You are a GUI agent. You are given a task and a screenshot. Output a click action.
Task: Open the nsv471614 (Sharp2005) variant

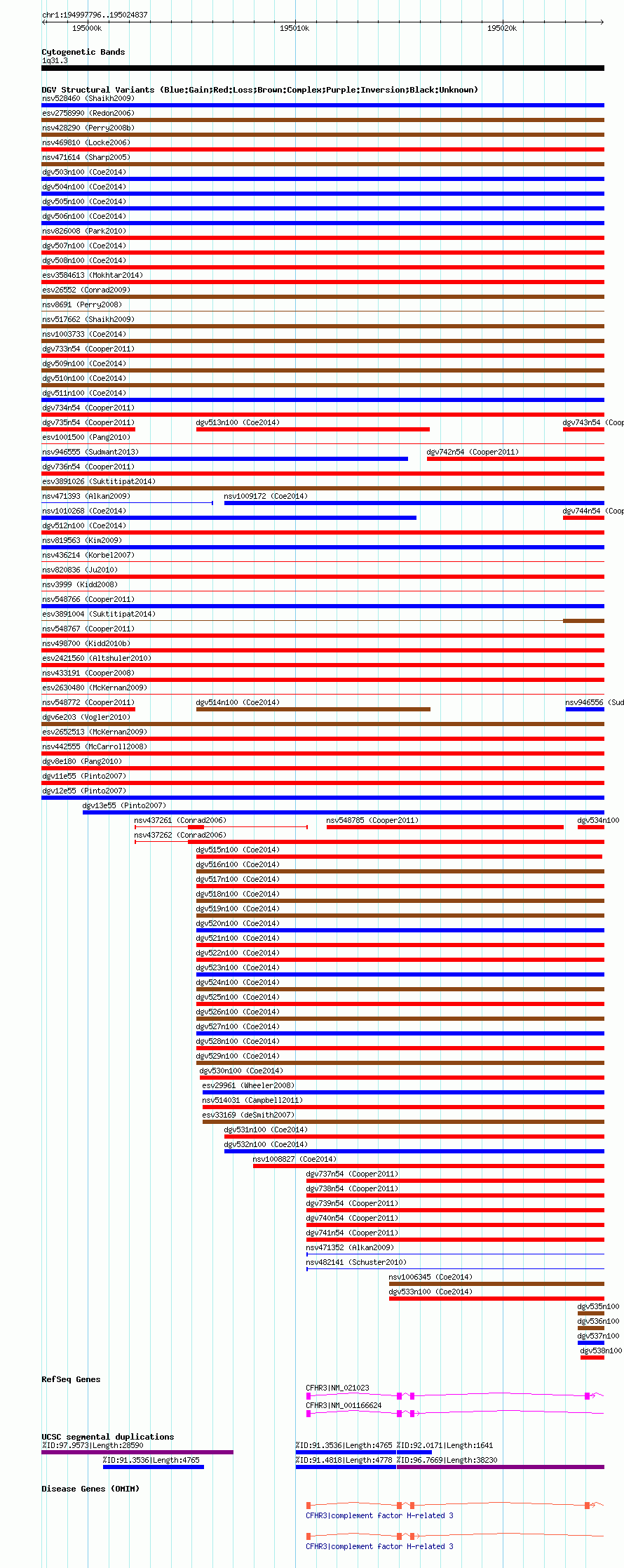pyautogui.click(x=86, y=157)
